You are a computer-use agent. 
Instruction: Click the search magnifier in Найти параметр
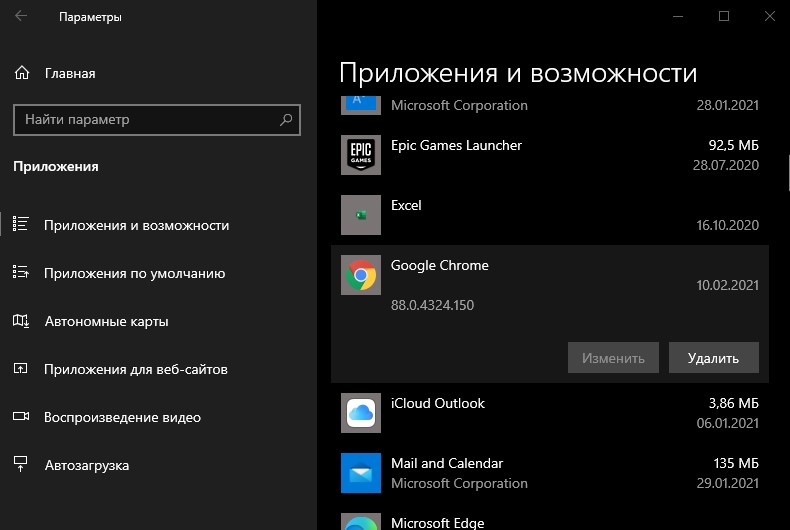[x=286, y=119]
